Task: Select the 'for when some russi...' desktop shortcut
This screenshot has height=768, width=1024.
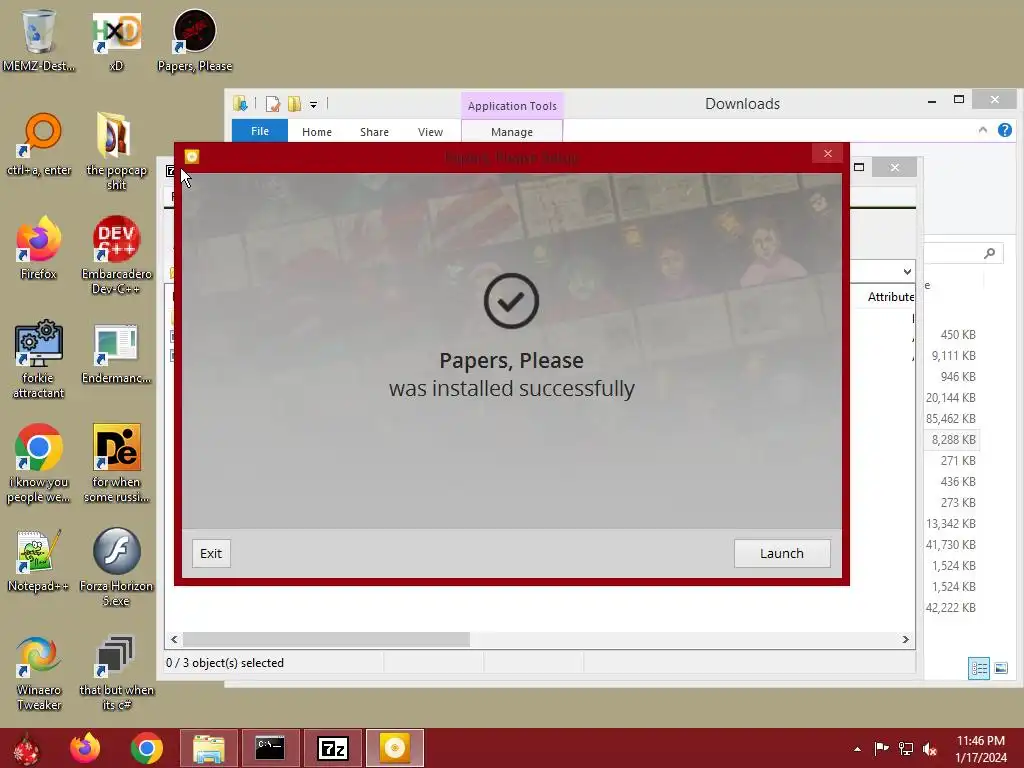Action: click(x=116, y=463)
